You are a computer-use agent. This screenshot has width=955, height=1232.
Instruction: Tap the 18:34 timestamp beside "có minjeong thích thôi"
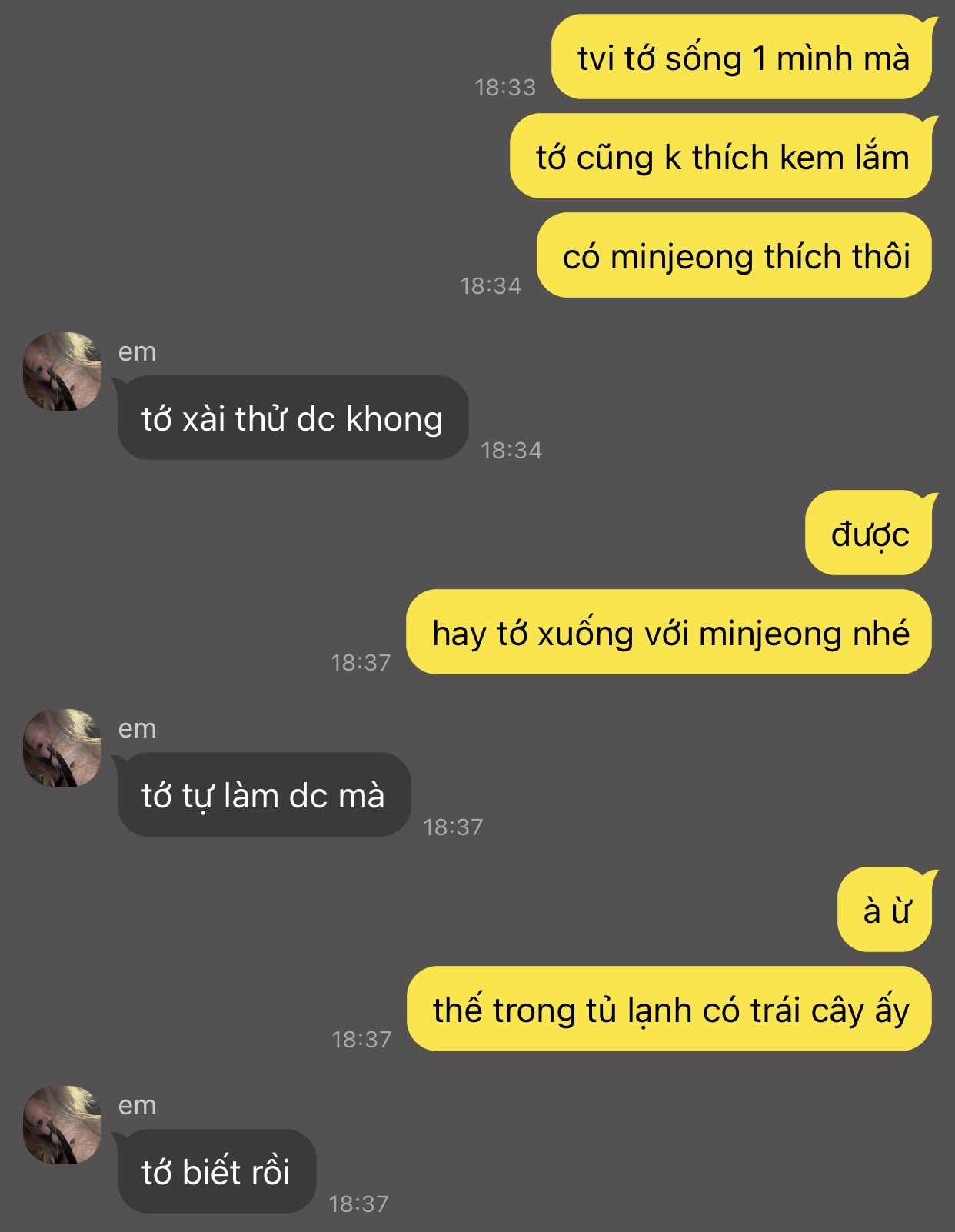click(491, 285)
